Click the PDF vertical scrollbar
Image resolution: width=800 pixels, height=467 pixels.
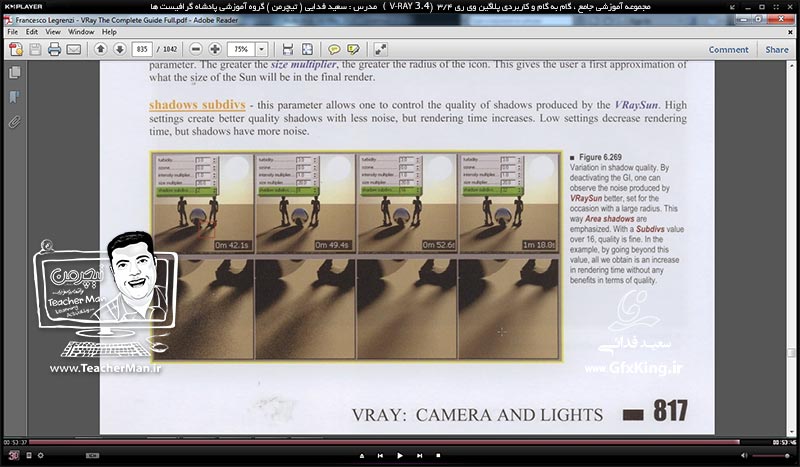click(791, 248)
